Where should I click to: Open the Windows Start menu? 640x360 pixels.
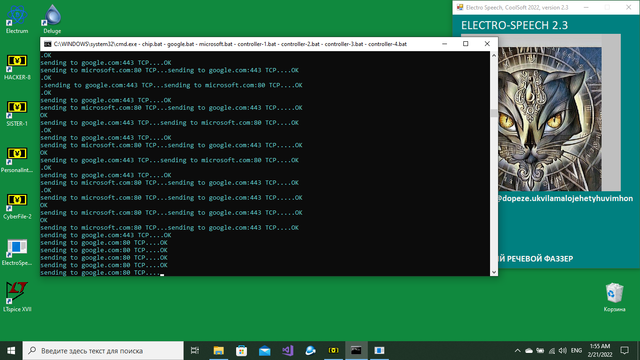(11, 351)
